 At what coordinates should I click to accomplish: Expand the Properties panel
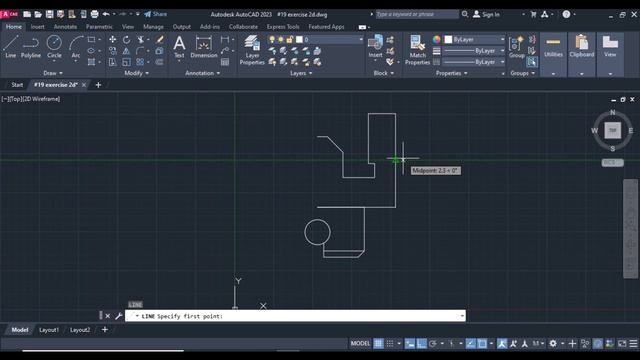(451, 73)
